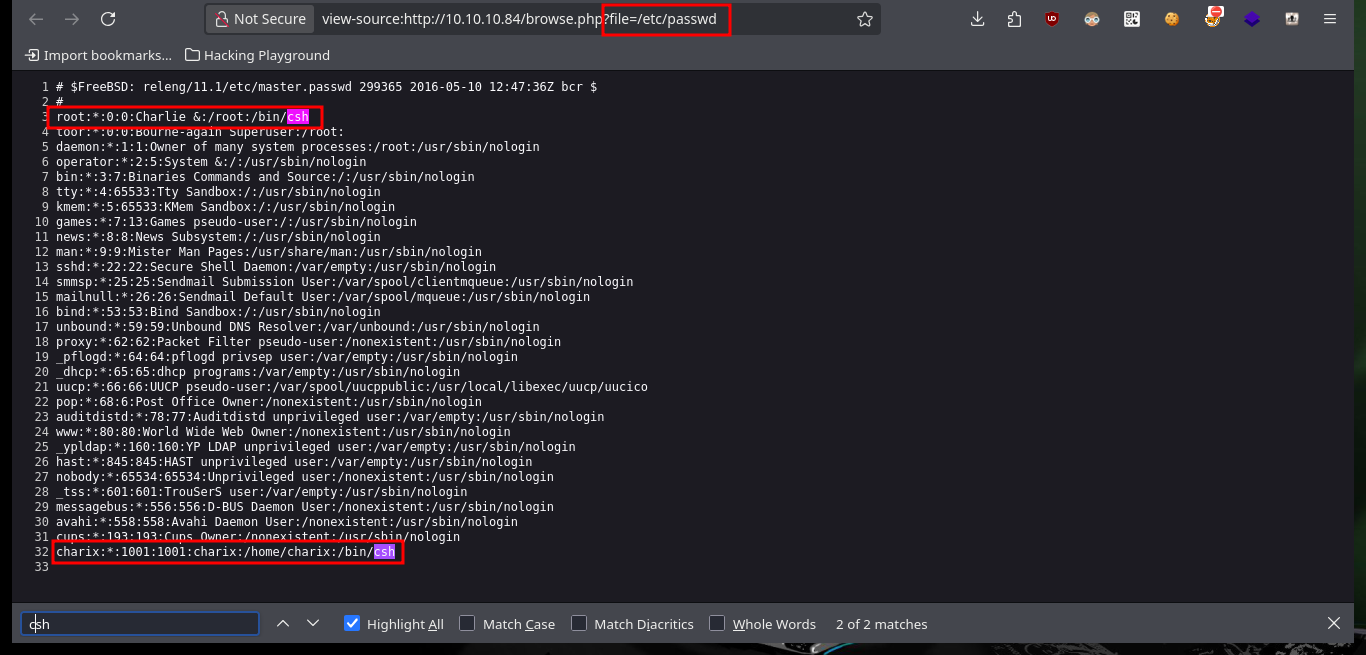The height and width of the screenshot is (655, 1366).
Task: Click the sshd Secure Shell Daemon line
Action: 276,267
